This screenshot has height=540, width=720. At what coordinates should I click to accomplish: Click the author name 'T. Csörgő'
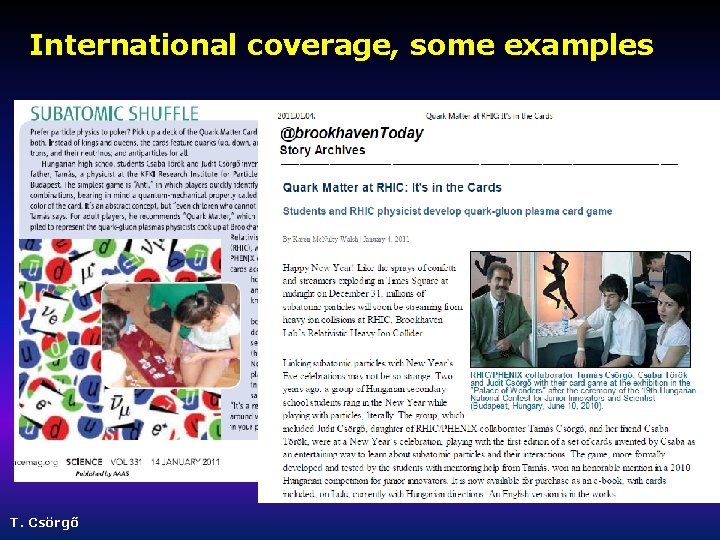45,523
